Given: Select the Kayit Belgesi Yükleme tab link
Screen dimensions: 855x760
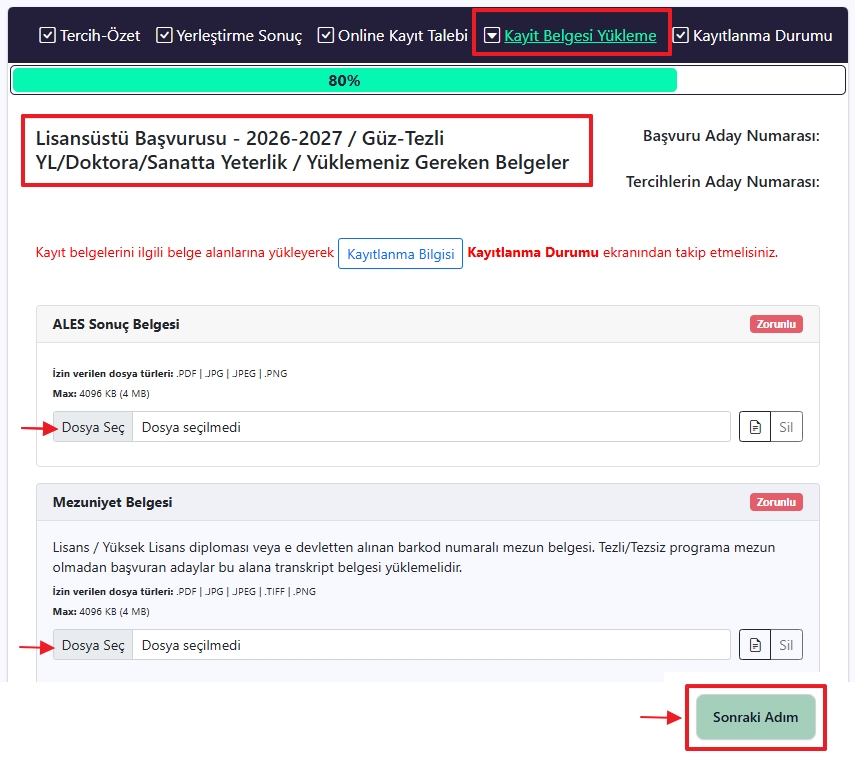Looking at the screenshot, I should coord(580,35).
